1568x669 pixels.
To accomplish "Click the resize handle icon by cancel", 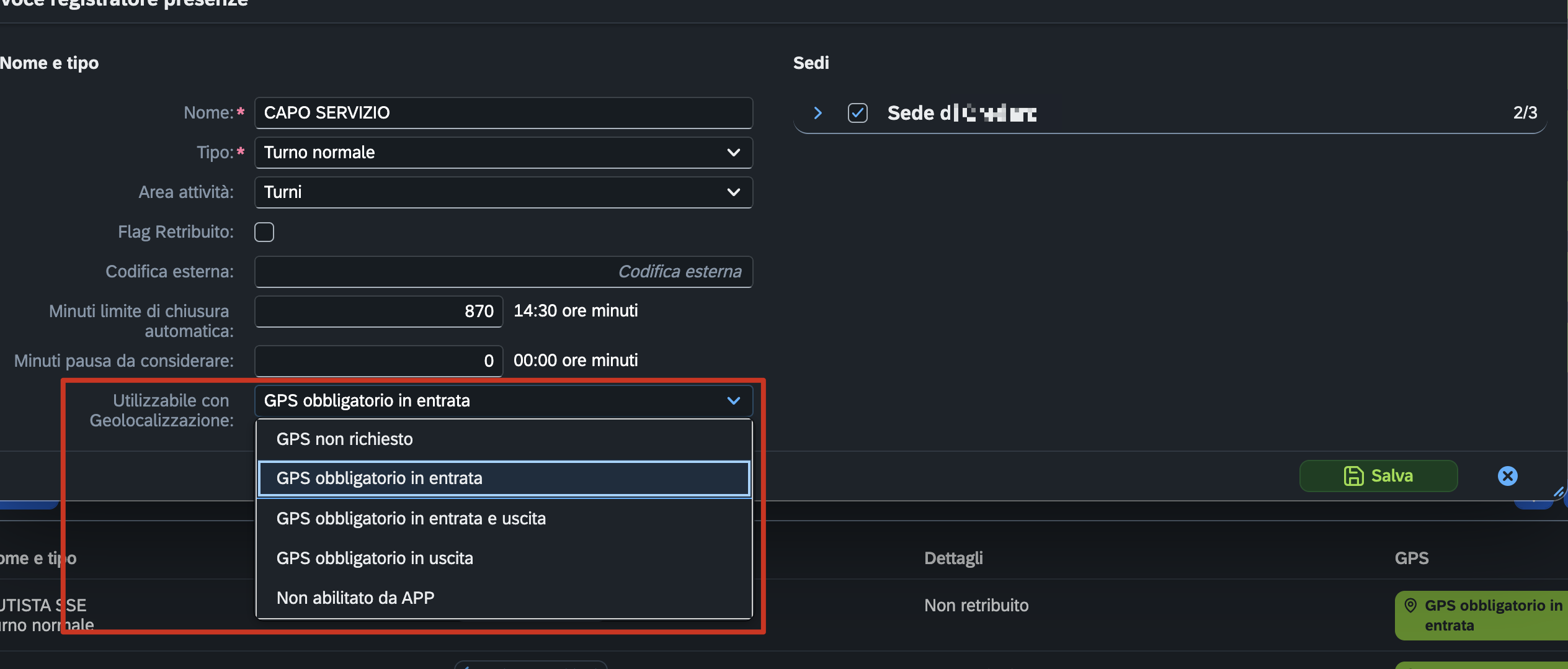I will pyautogui.click(x=1559, y=492).
